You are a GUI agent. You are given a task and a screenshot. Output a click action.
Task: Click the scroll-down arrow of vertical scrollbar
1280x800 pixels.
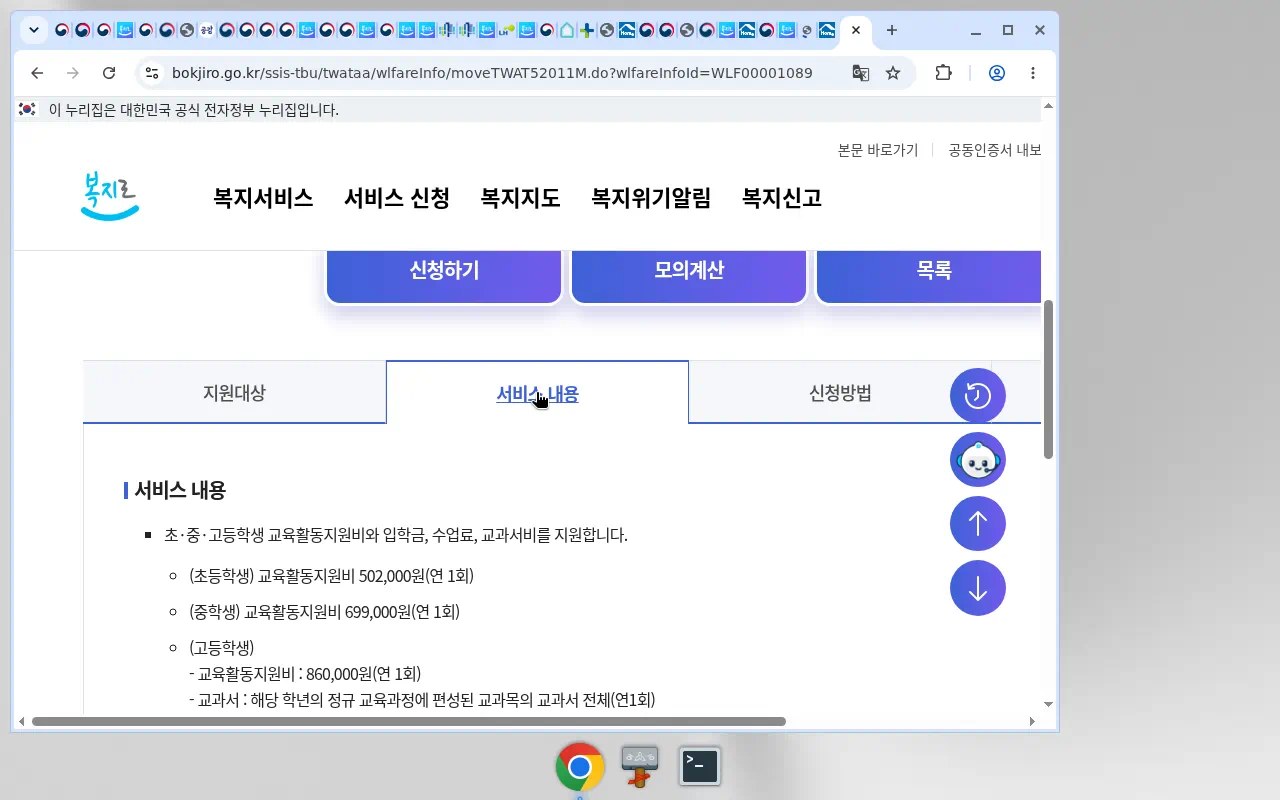coord(1049,704)
